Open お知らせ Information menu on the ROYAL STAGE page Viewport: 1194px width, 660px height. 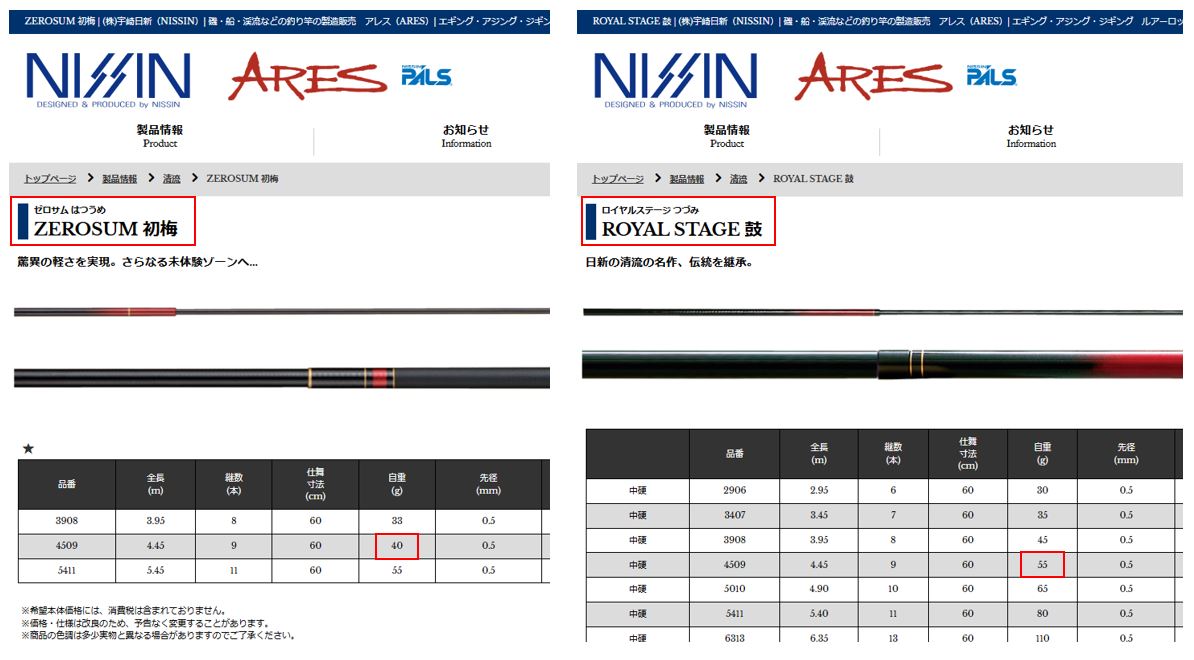pyautogui.click(x=1031, y=136)
